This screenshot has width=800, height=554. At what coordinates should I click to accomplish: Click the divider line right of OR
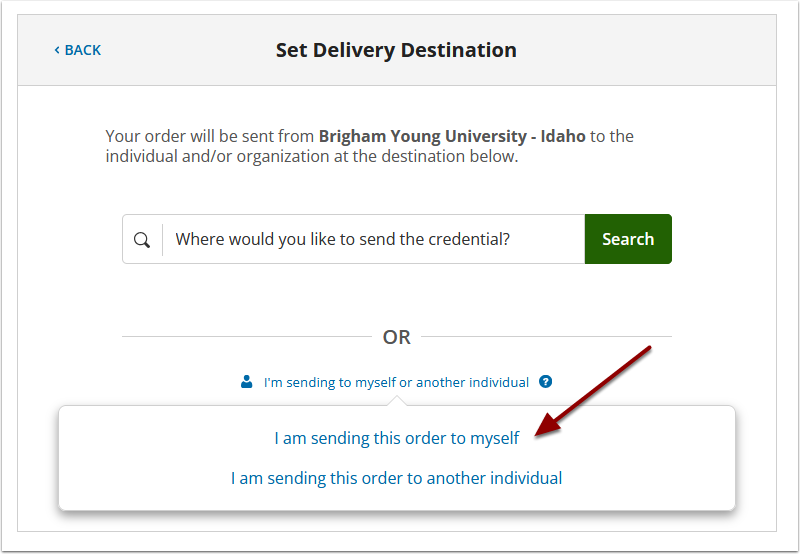pos(546,337)
